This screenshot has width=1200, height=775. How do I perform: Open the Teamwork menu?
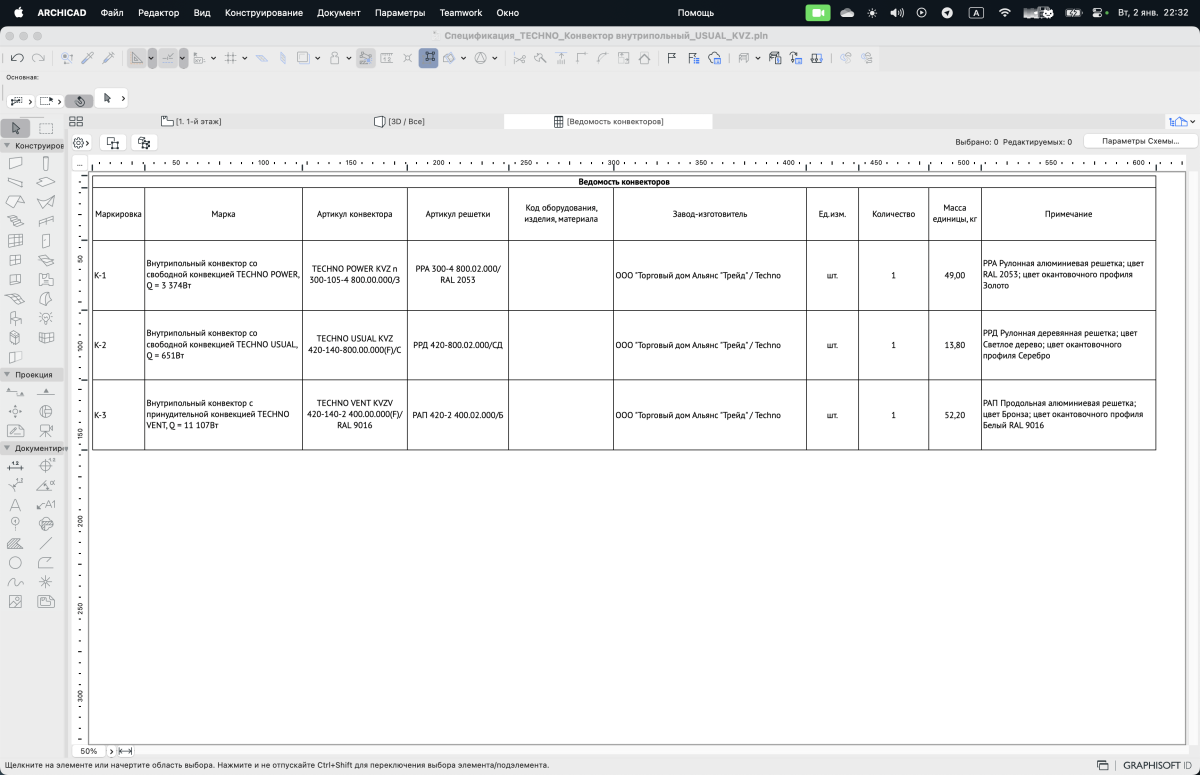coord(460,13)
